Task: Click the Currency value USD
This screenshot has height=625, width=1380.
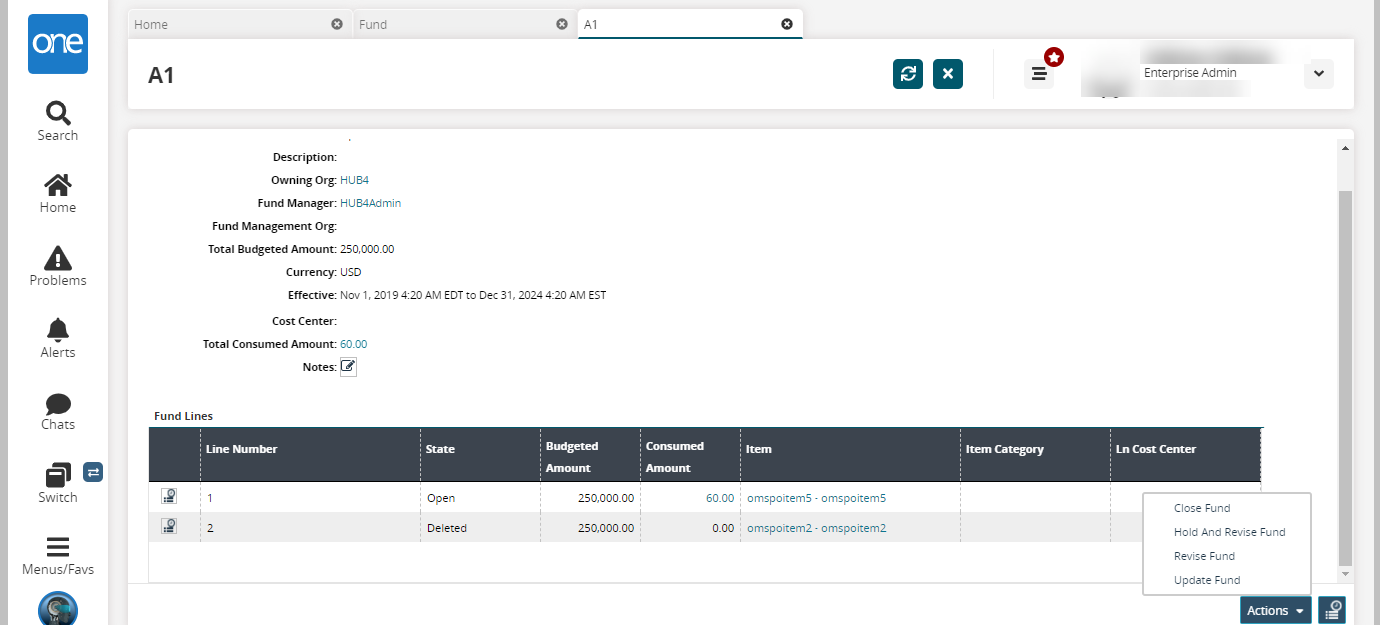Action: click(x=351, y=272)
